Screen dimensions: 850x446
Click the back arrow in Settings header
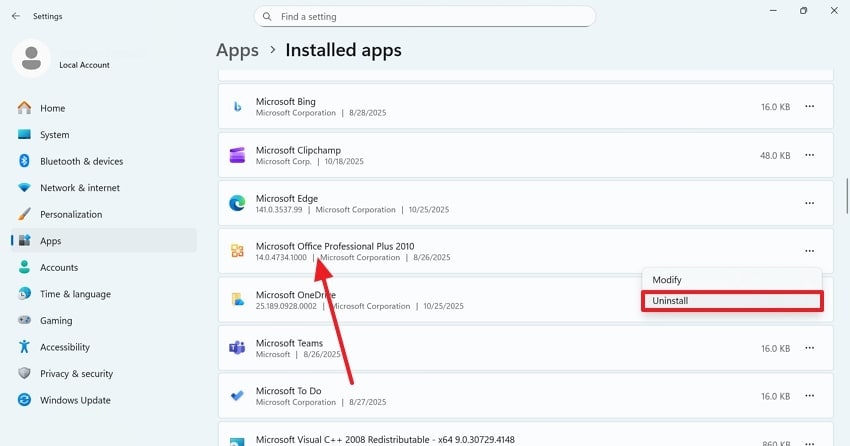point(16,16)
